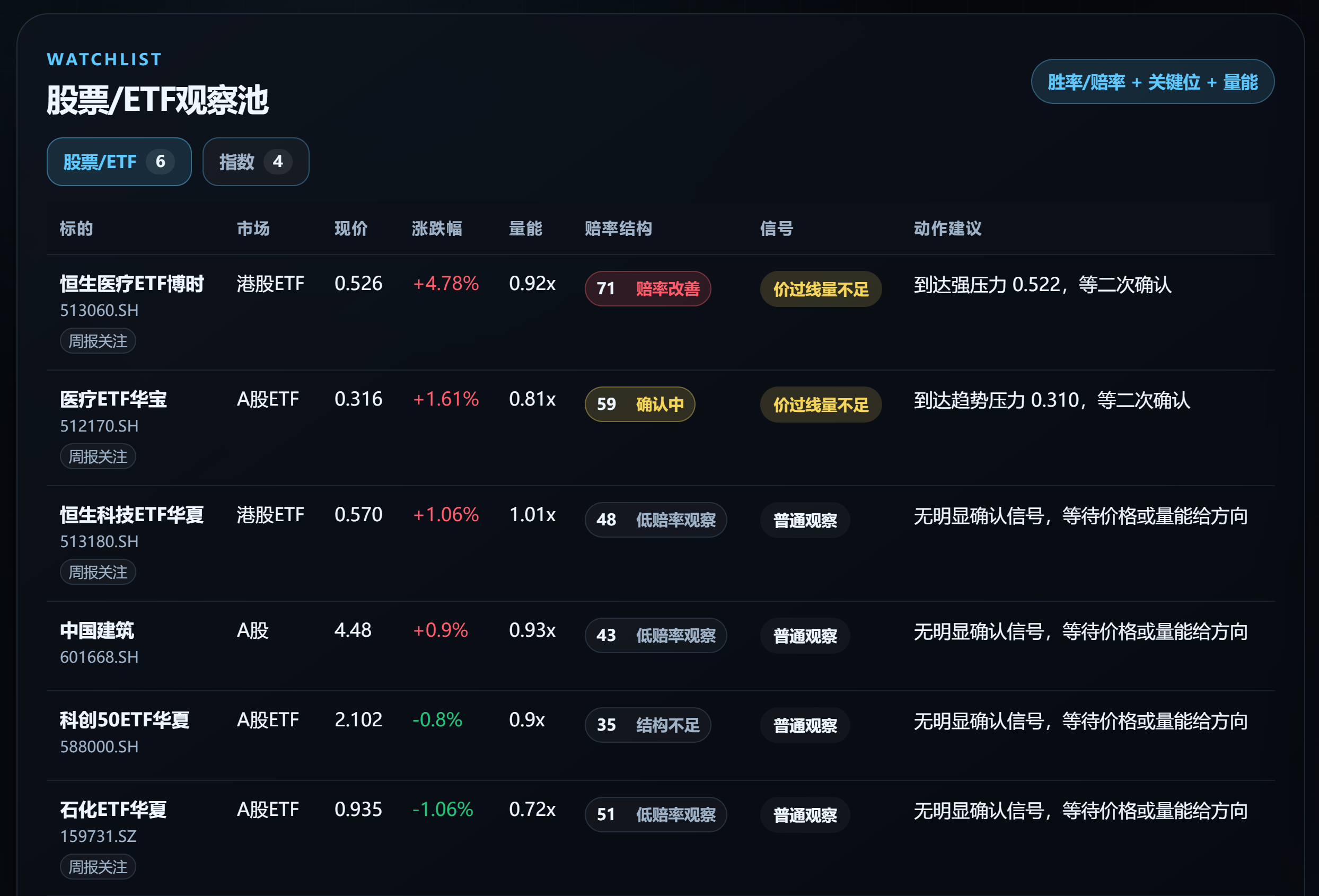Click the 市场 column header
1319x896 pixels.
(253, 229)
